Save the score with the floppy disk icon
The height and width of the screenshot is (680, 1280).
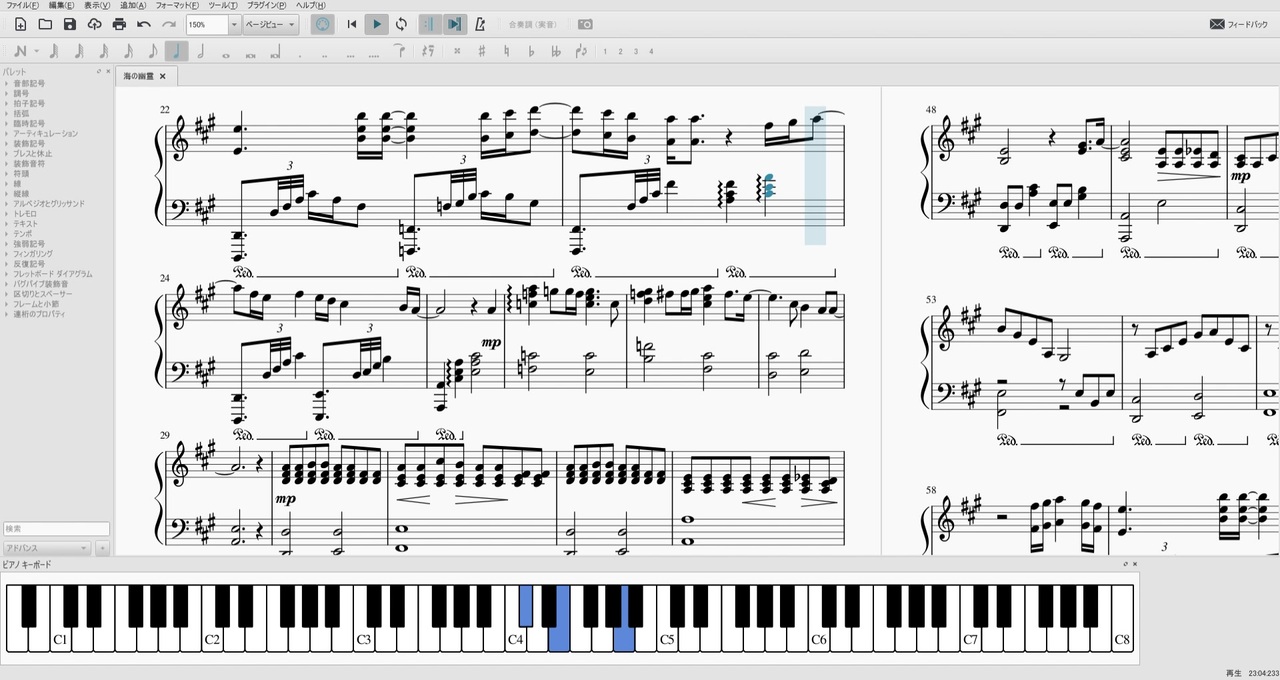pos(69,24)
